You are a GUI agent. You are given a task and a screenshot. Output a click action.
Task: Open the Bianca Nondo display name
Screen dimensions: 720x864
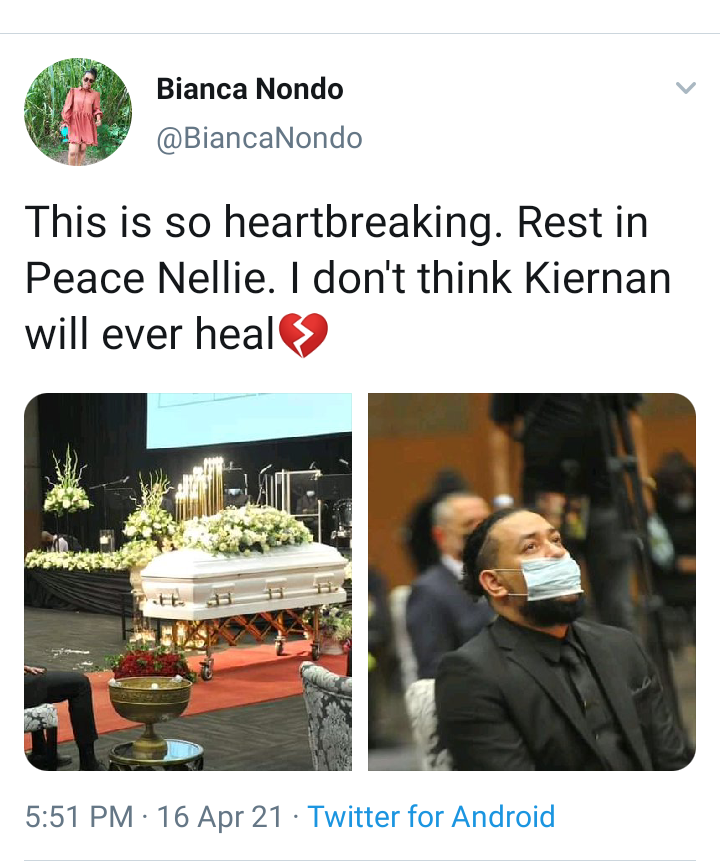click(250, 89)
